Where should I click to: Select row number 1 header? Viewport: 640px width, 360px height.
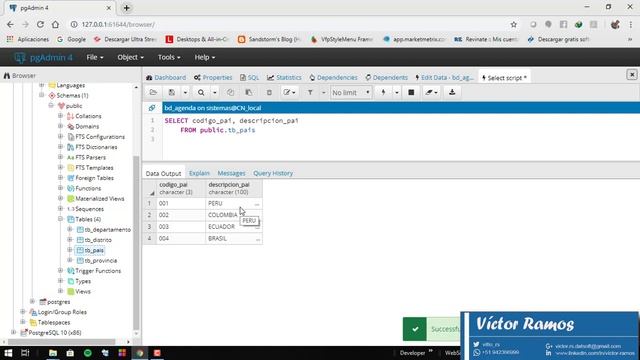pyautogui.click(x=149, y=203)
